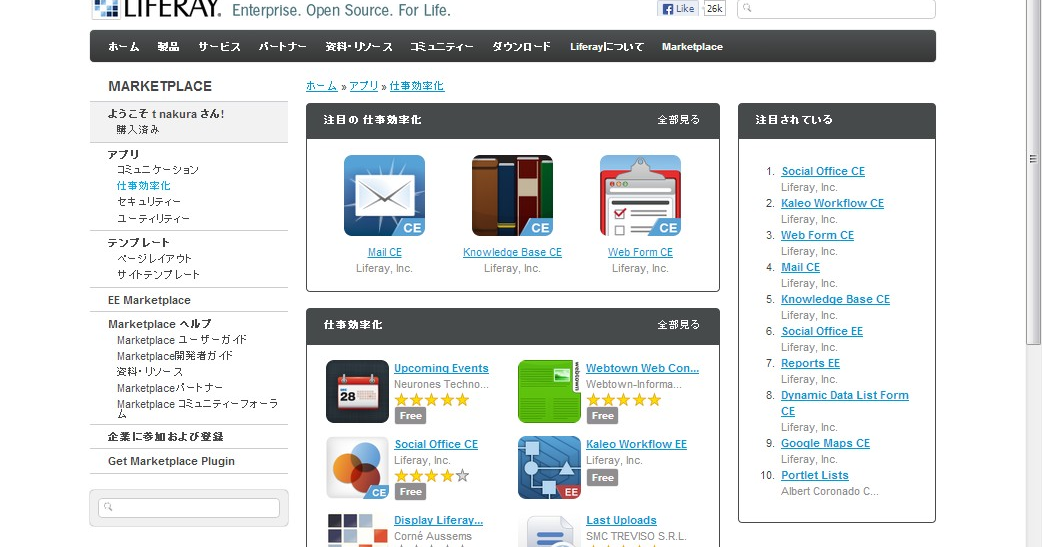The height and width of the screenshot is (547, 1042).
Task: Click 全部見る in the 注目の仕事効率化 header
Action: pyautogui.click(x=678, y=120)
